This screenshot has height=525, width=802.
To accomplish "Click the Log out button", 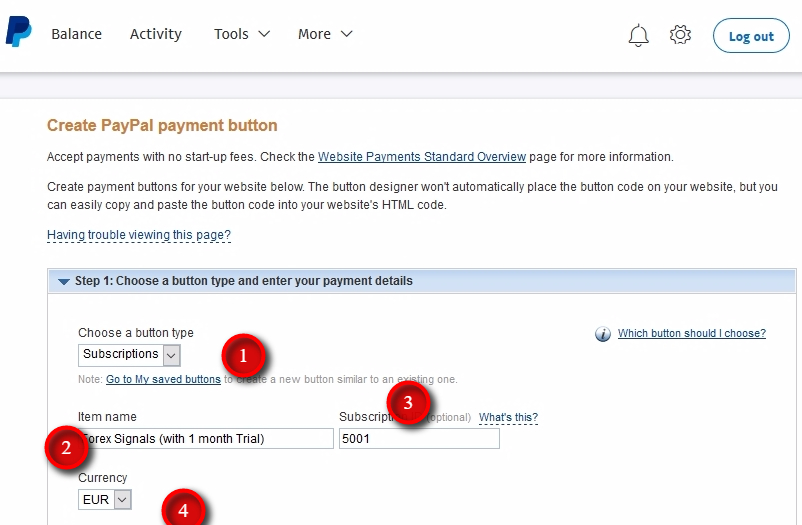I will 751,36.
